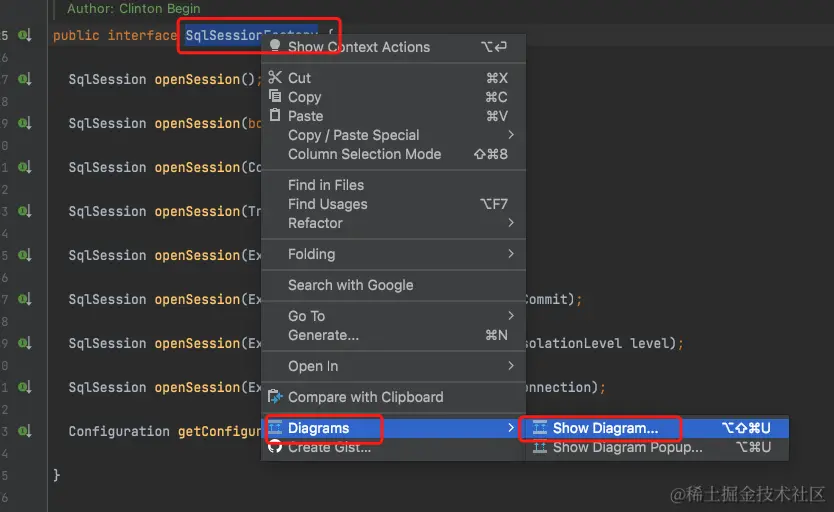Expand the Open In submenu
Image resolution: width=834 pixels, height=512 pixels.
coord(394,366)
